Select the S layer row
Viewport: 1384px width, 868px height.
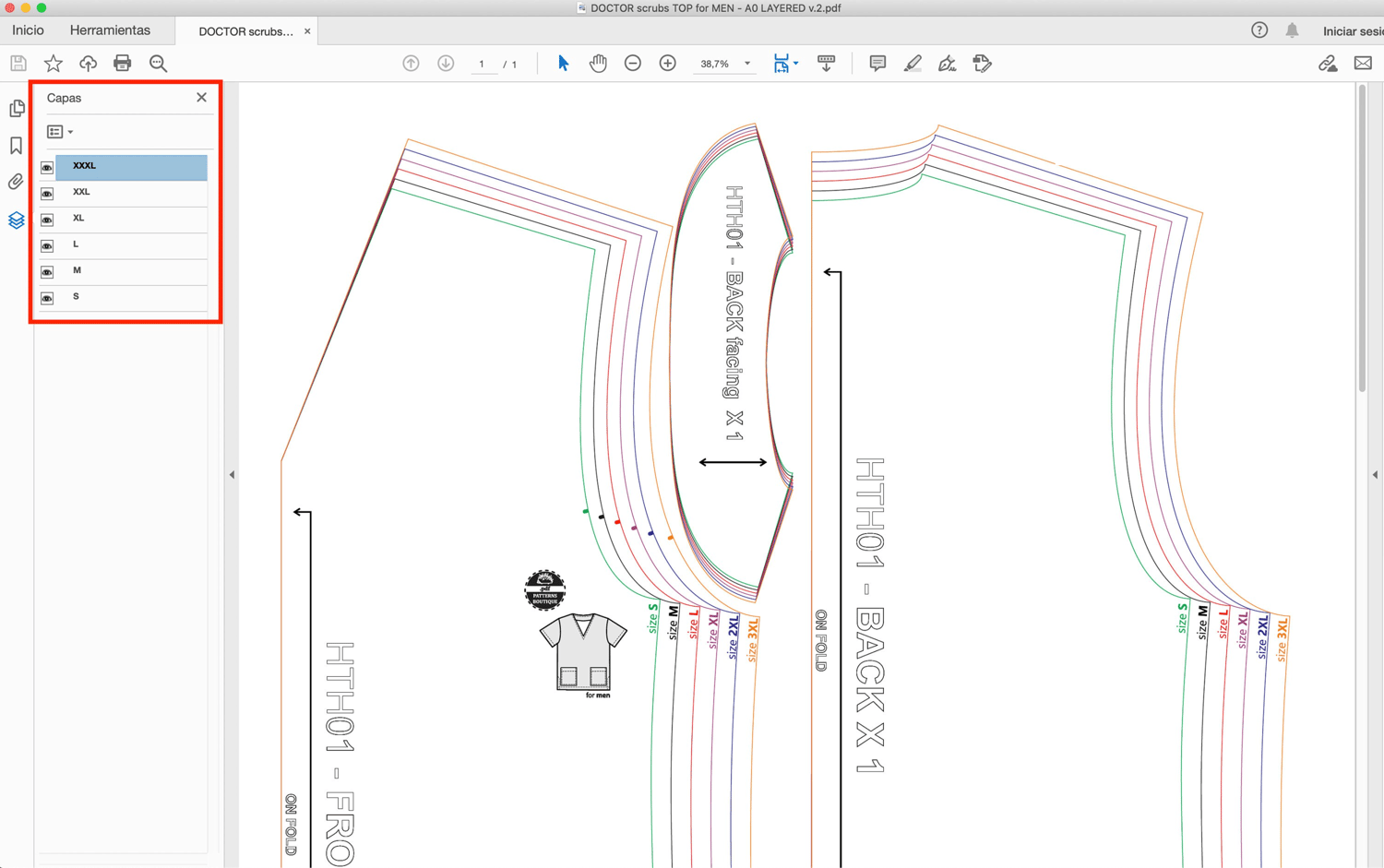(x=131, y=297)
